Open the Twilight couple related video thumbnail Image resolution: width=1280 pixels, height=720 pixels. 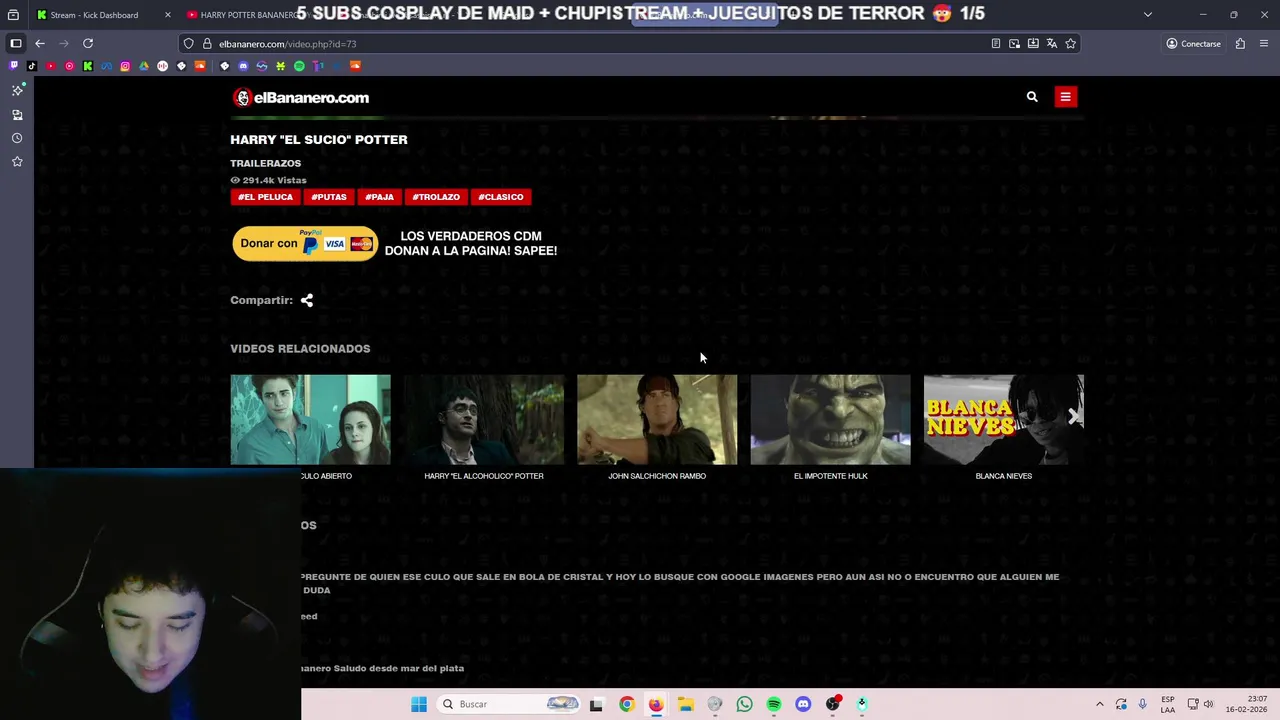point(310,420)
